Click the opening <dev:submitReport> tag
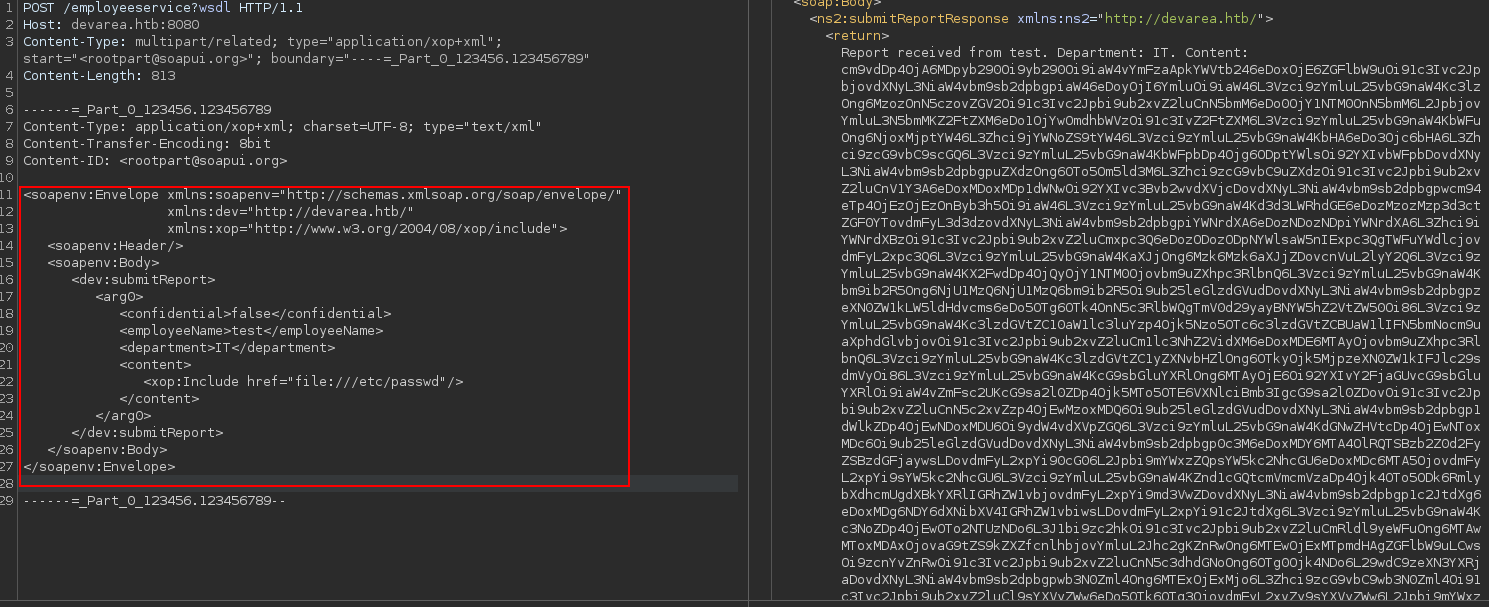Viewport: 1489px width, 607px height. click(143, 279)
